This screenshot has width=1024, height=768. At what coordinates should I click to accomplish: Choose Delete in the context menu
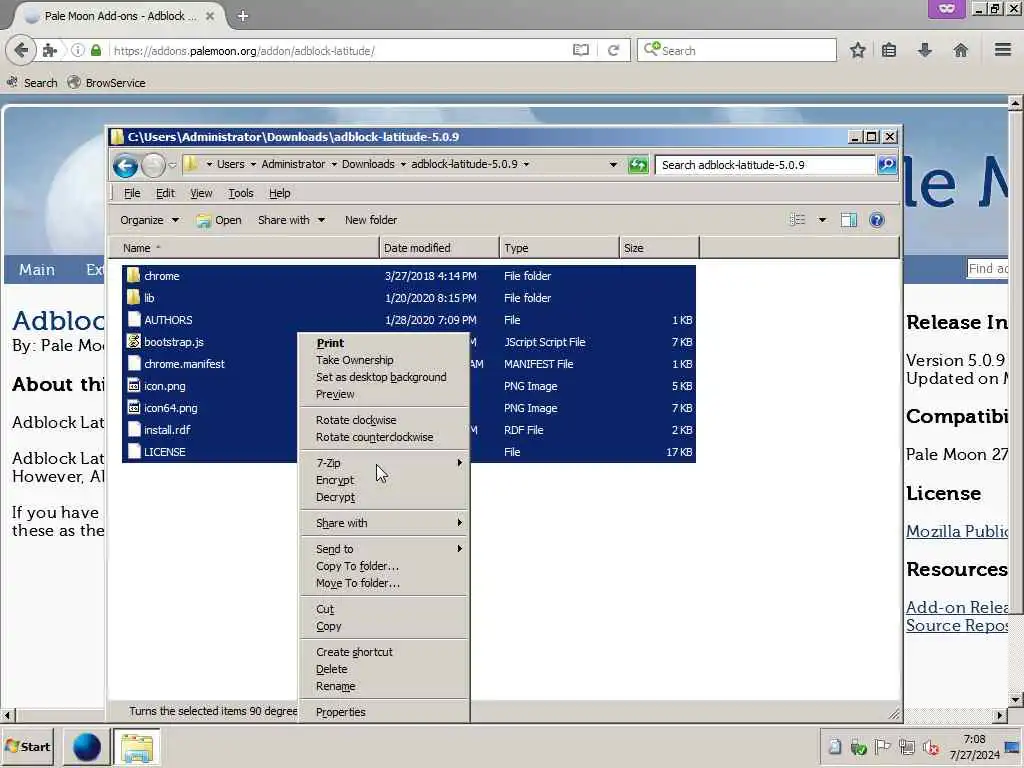coord(384,669)
